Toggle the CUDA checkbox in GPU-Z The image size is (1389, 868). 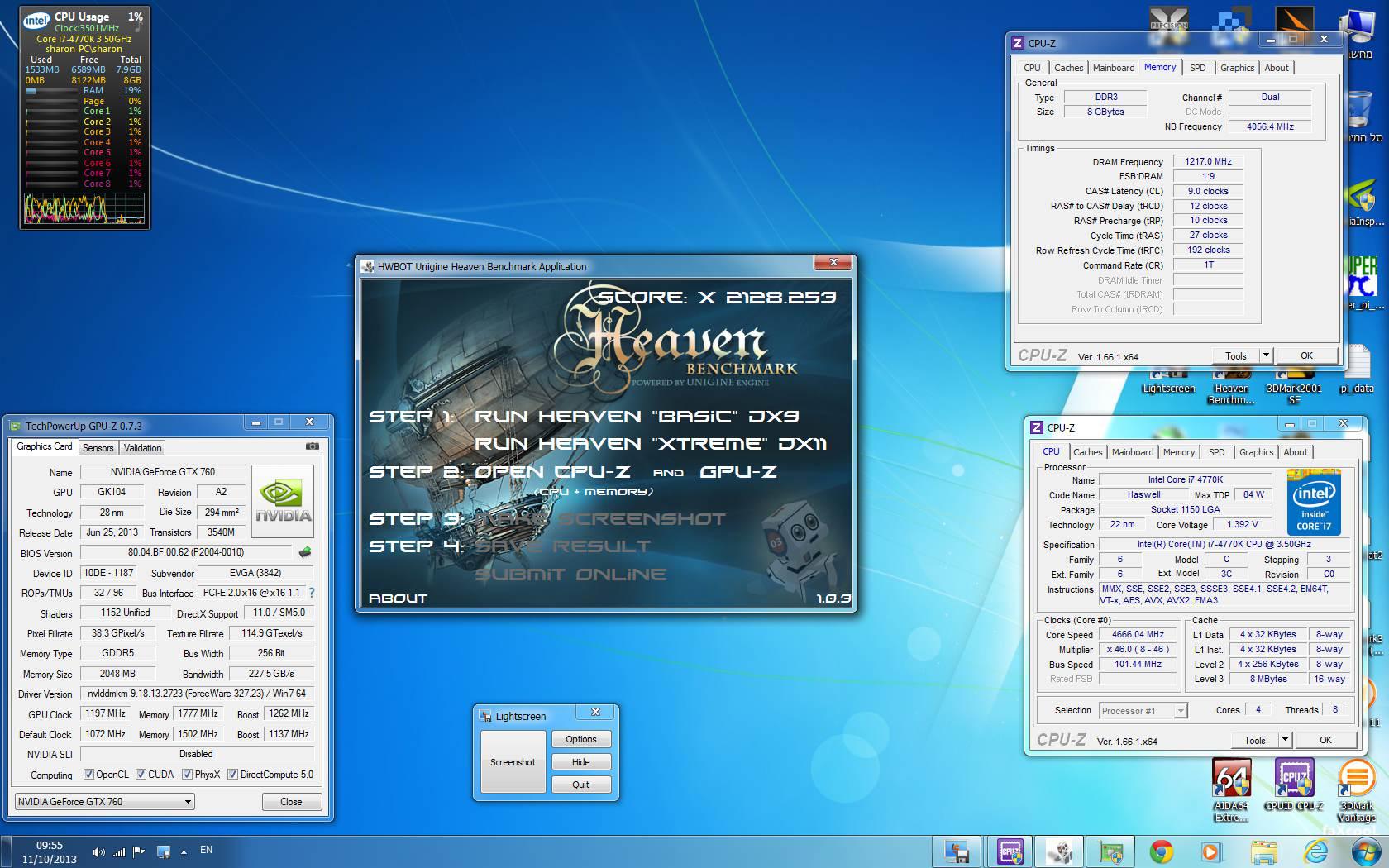click(141, 775)
